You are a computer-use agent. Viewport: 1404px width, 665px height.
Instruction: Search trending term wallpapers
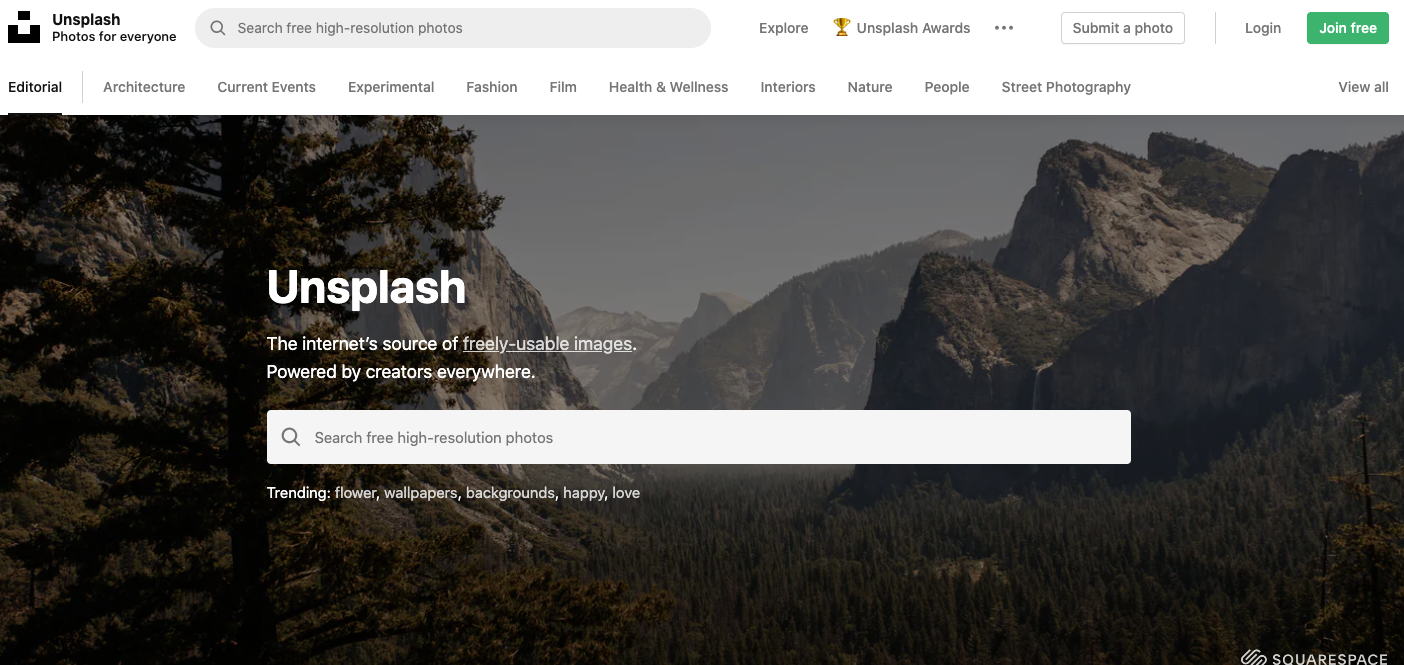point(420,493)
